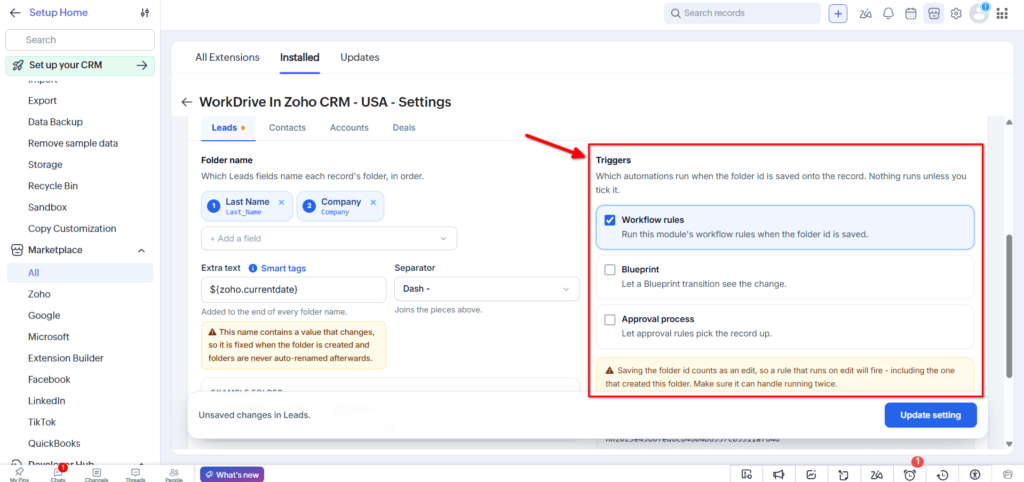Open the notifications bell
Screen dimensions: 1024x482
[x=888, y=14]
